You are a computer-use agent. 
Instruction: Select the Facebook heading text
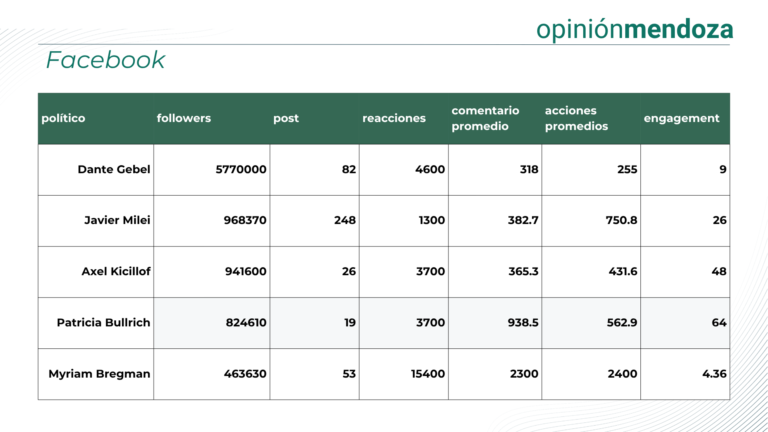coord(105,60)
